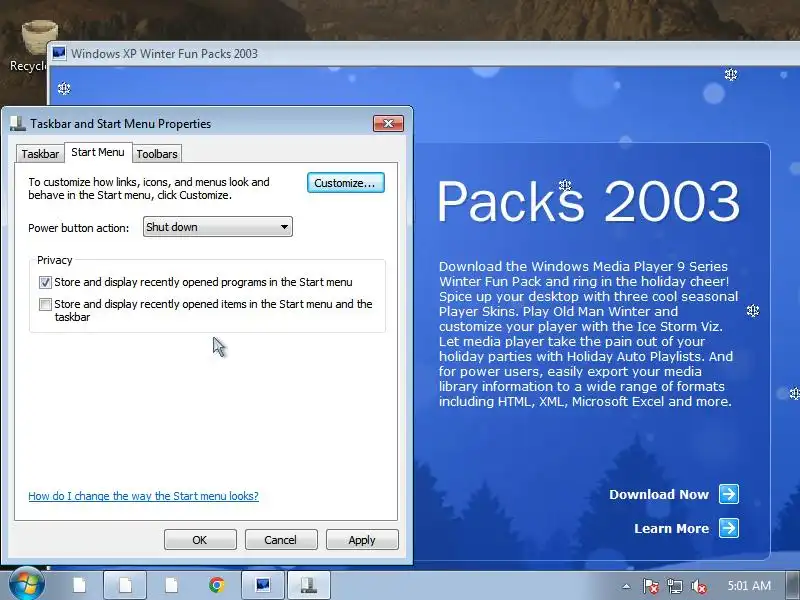
Task: Click the Learn More arrow icon
Action: (x=729, y=528)
